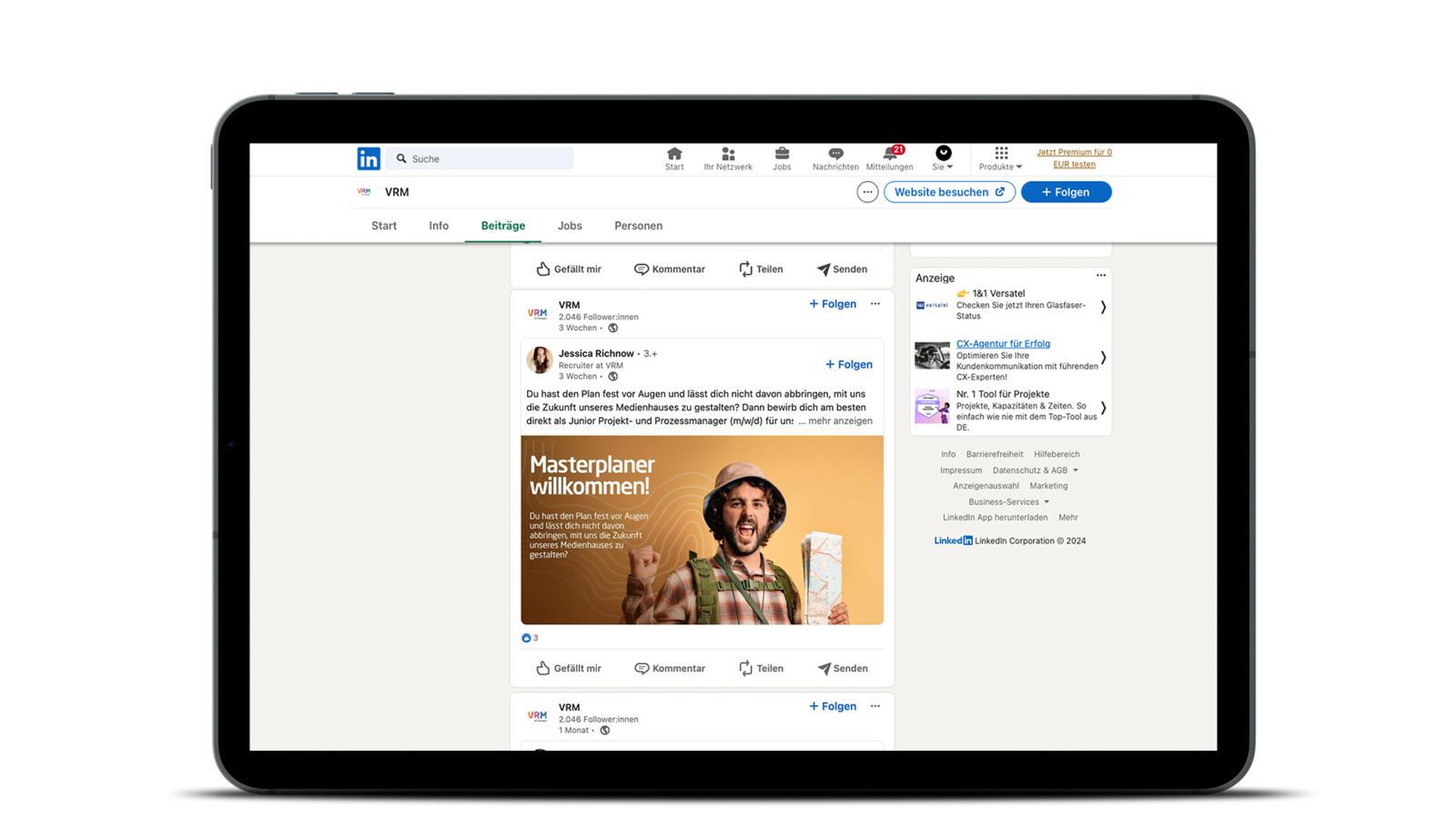This screenshot has height=819, width=1456.
Task: Open the Sie profile menu
Action: (x=944, y=158)
